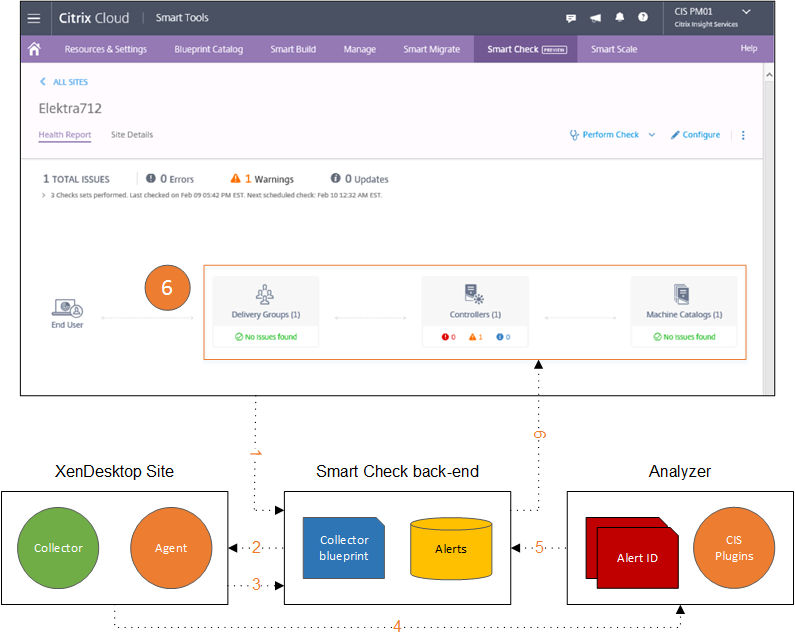
Task: Click No issues found under Delivery Groups
Action: 266,337
